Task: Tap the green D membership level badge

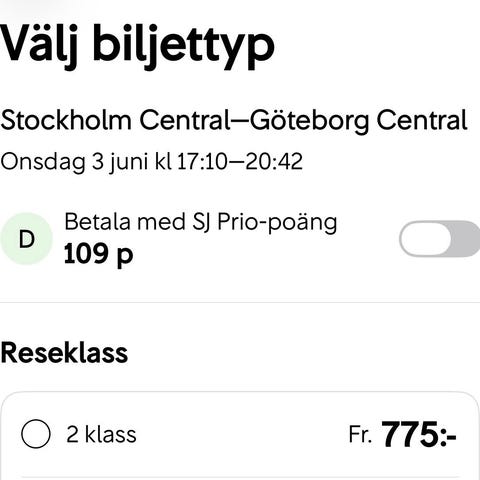Action: pos(26,239)
